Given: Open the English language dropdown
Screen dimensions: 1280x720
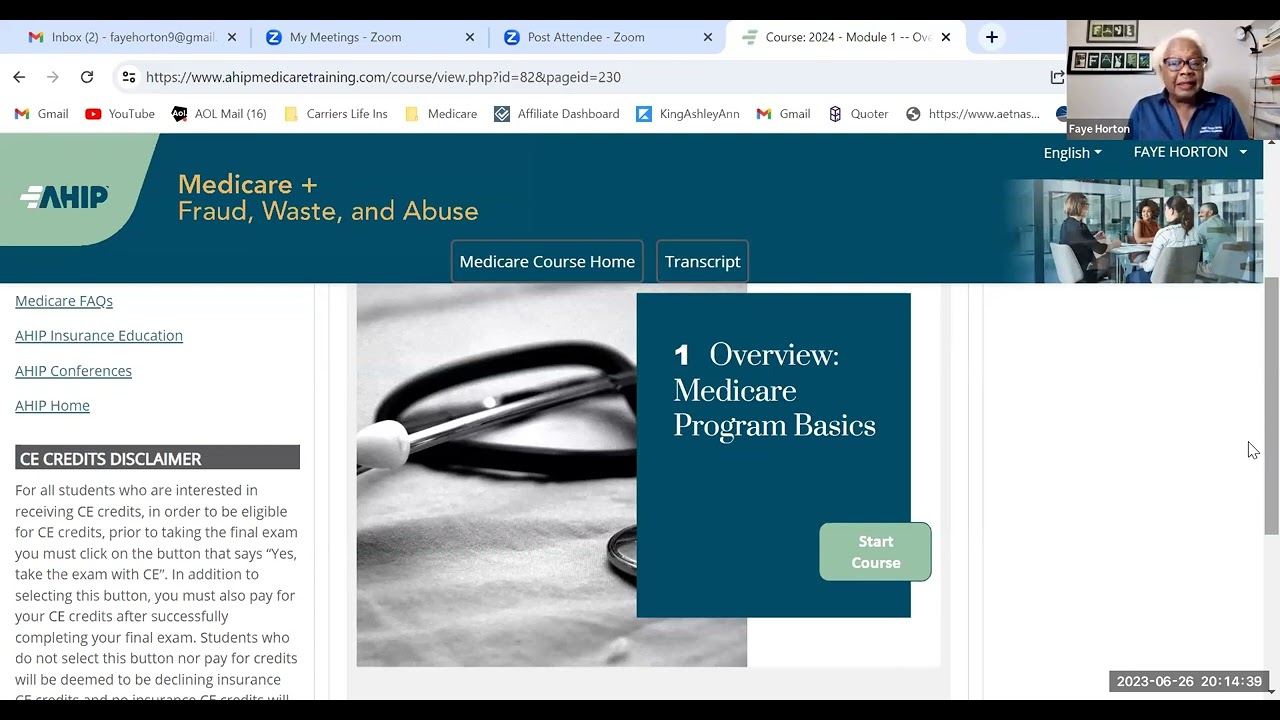Looking at the screenshot, I should [x=1072, y=153].
